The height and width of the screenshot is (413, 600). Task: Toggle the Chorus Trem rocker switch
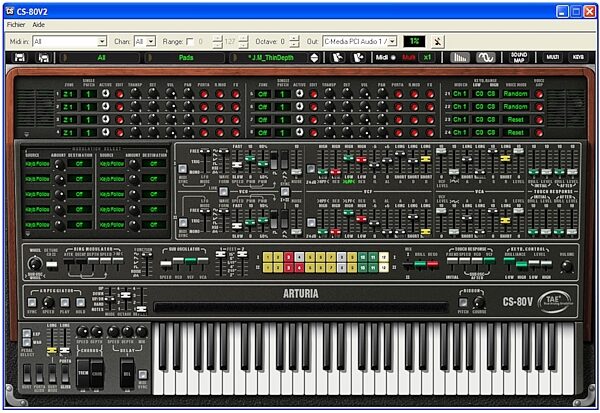[x=83, y=373]
